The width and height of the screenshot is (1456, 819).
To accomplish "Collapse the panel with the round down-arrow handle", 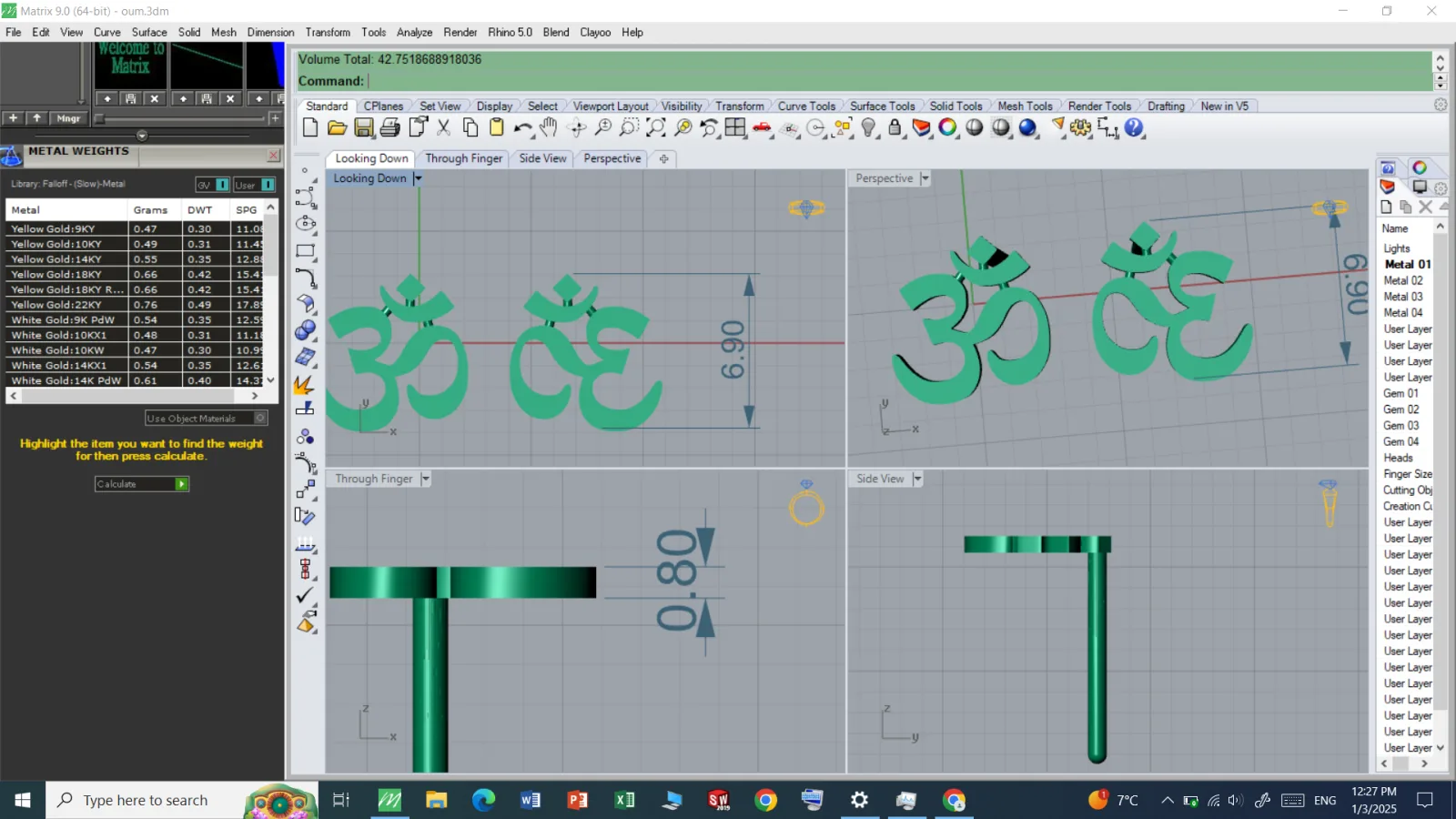I will tap(142, 136).
